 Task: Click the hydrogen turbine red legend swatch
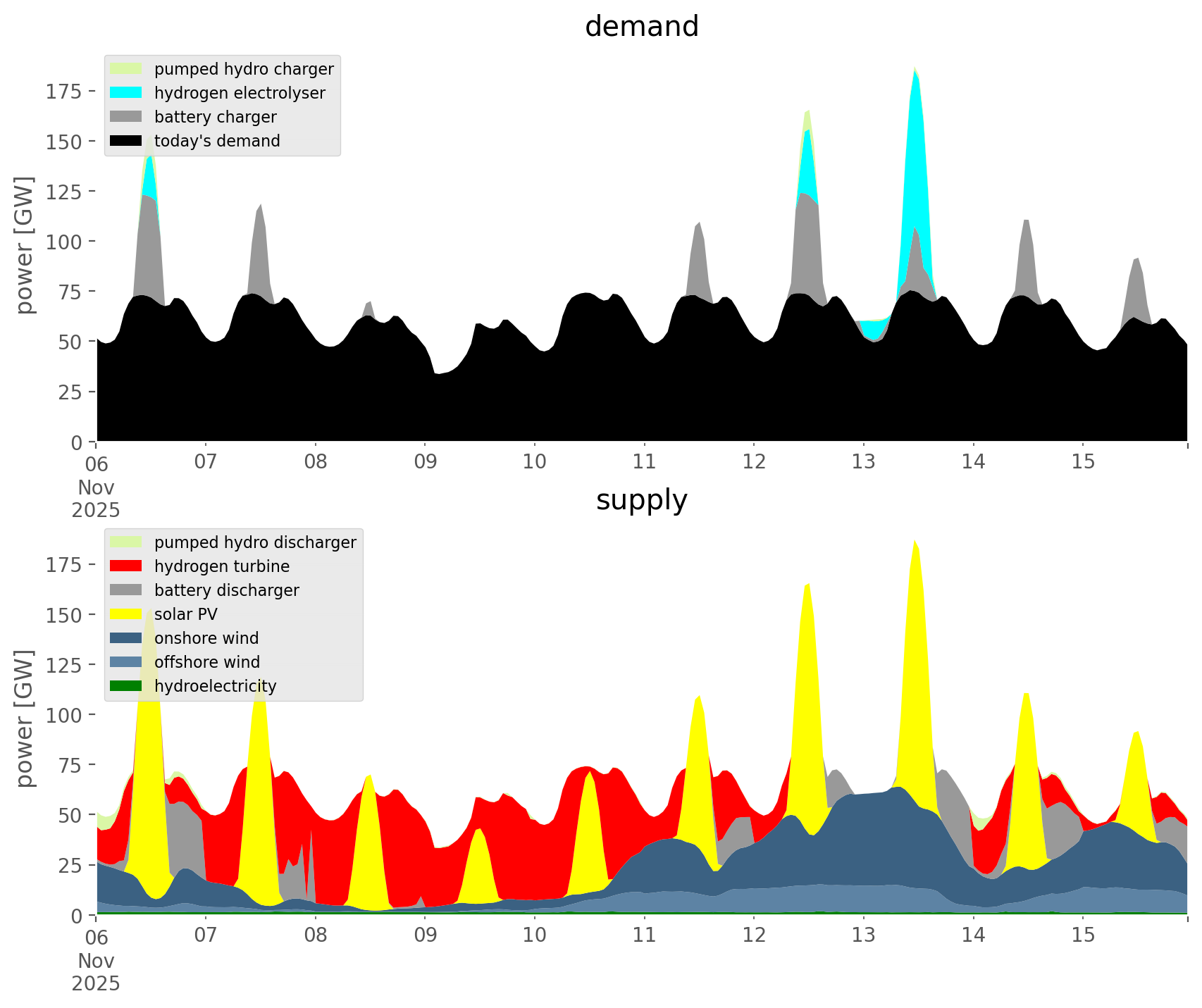[x=126, y=566]
